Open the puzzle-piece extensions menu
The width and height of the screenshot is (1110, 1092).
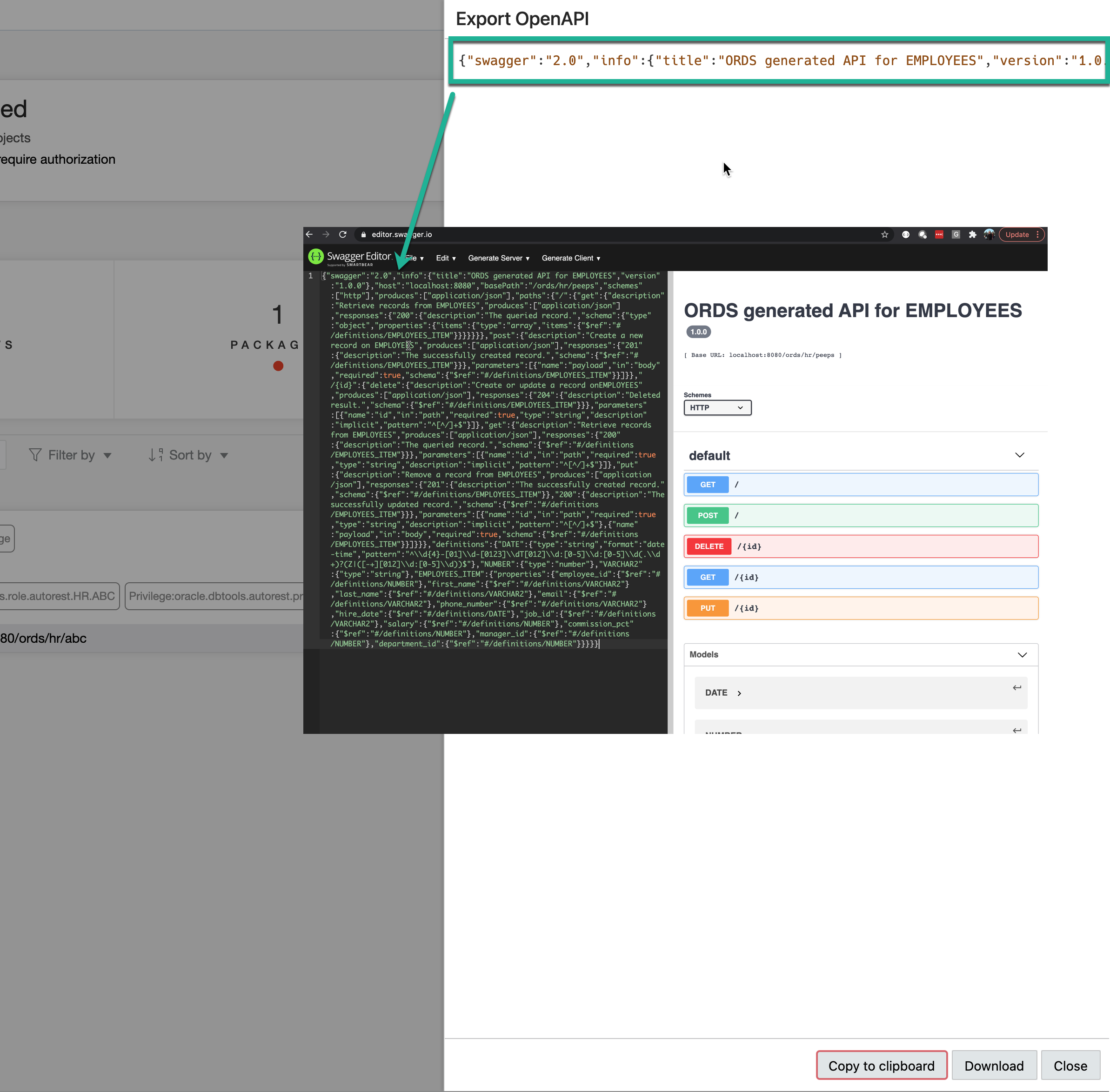(x=972, y=234)
